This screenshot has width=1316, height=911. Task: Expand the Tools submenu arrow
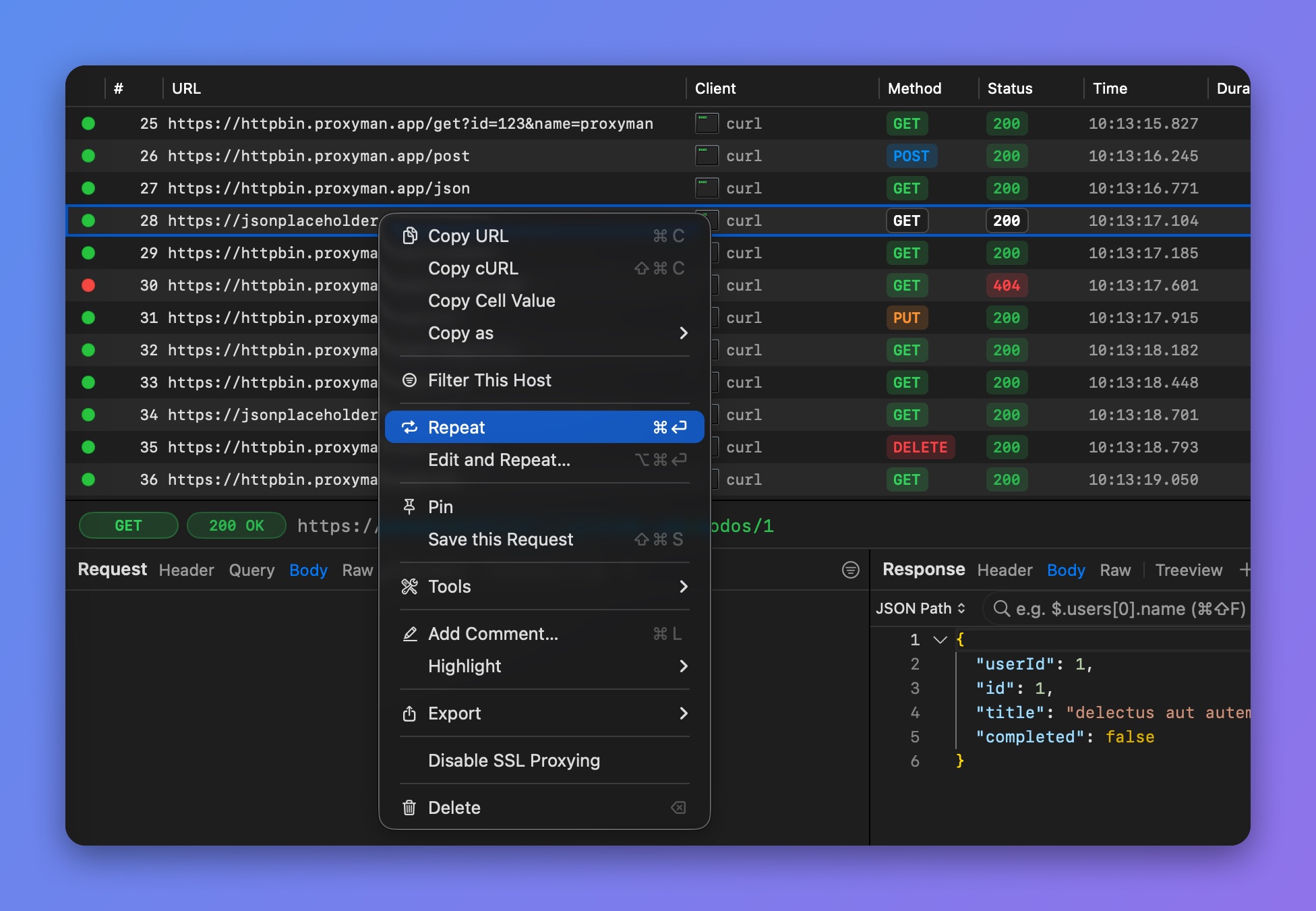pos(684,587)
